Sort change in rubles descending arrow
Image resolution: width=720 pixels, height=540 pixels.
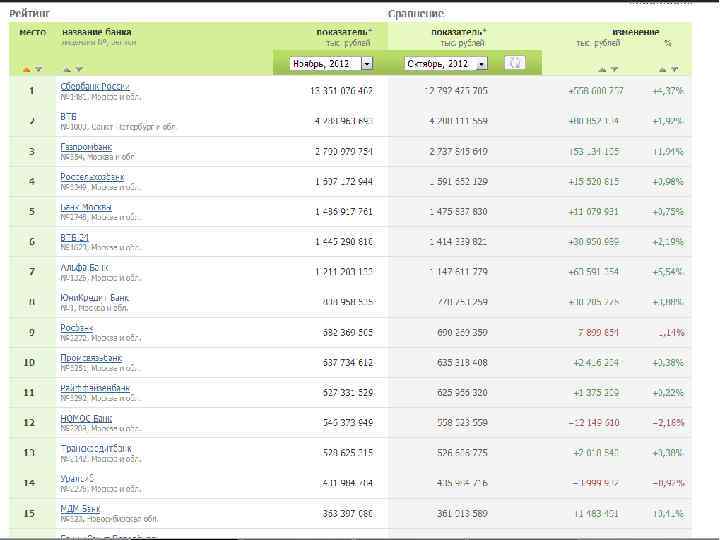pos(614,70)
